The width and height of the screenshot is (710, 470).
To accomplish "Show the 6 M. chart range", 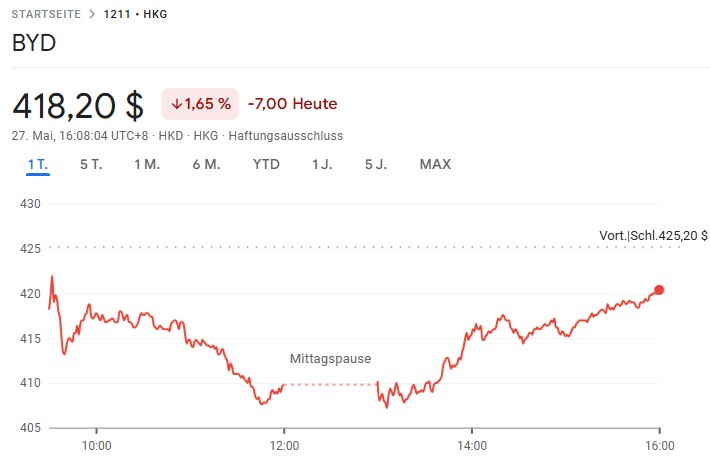I will tap(206, 164).
